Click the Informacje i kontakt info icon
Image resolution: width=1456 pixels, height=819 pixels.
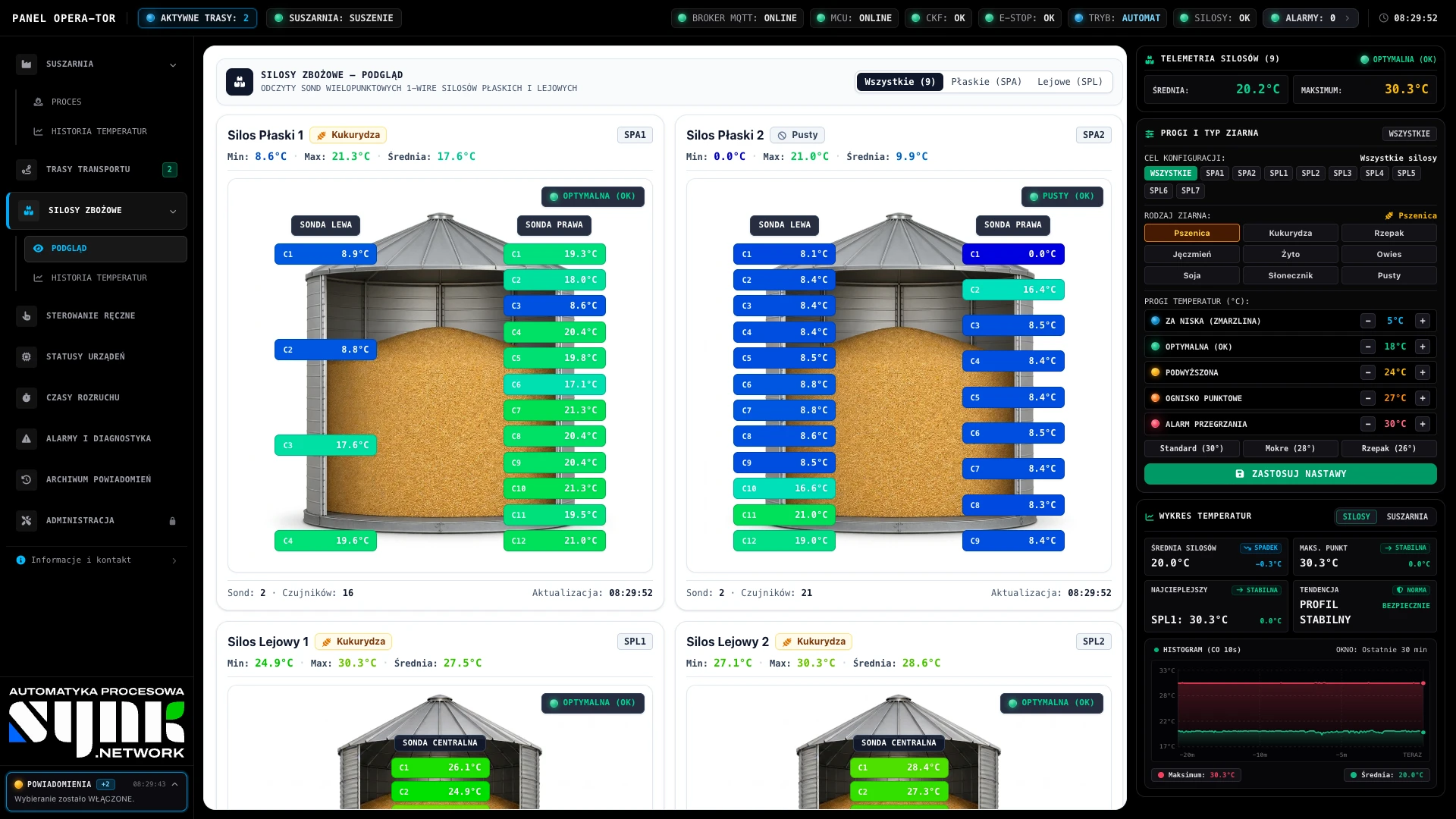[21, 560]
